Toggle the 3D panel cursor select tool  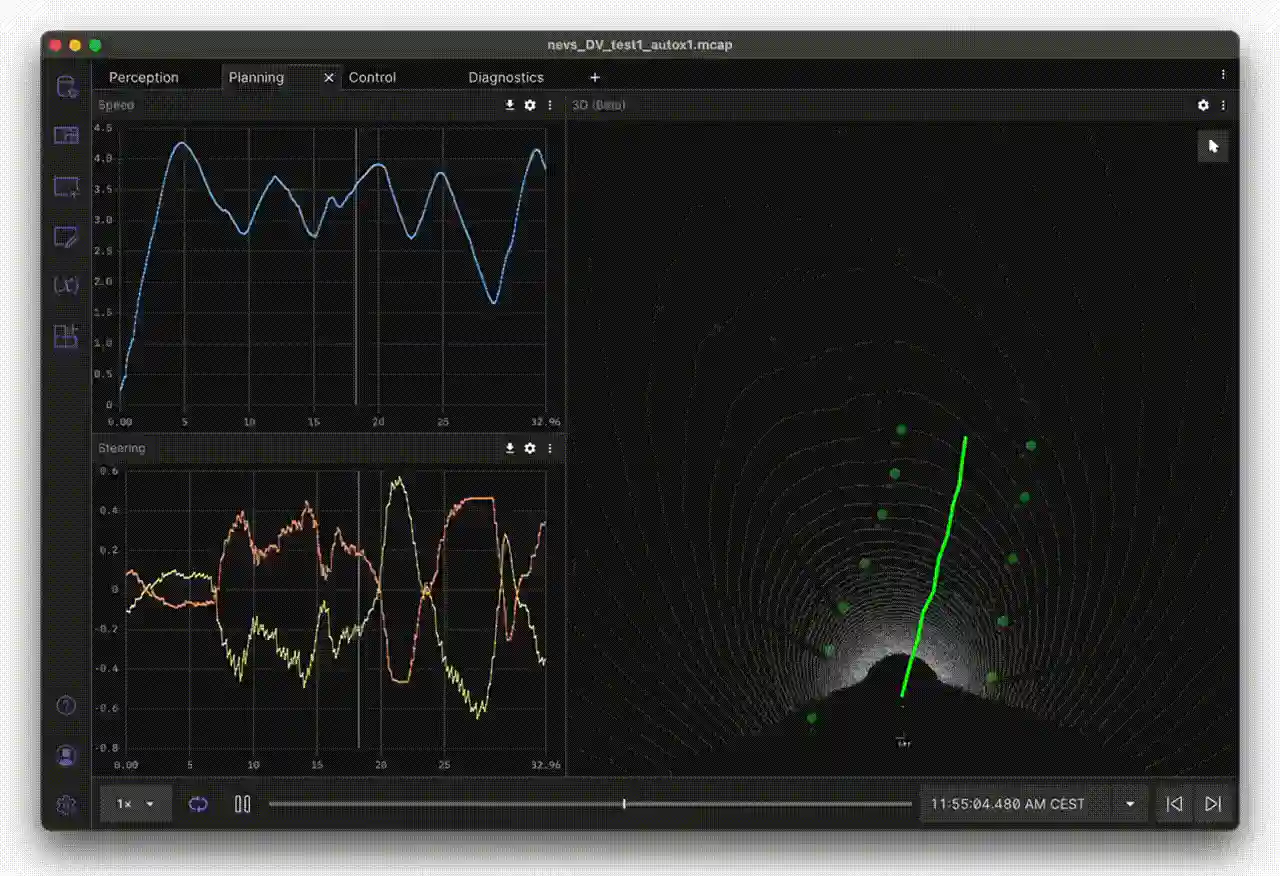[x=1213, y=147]
